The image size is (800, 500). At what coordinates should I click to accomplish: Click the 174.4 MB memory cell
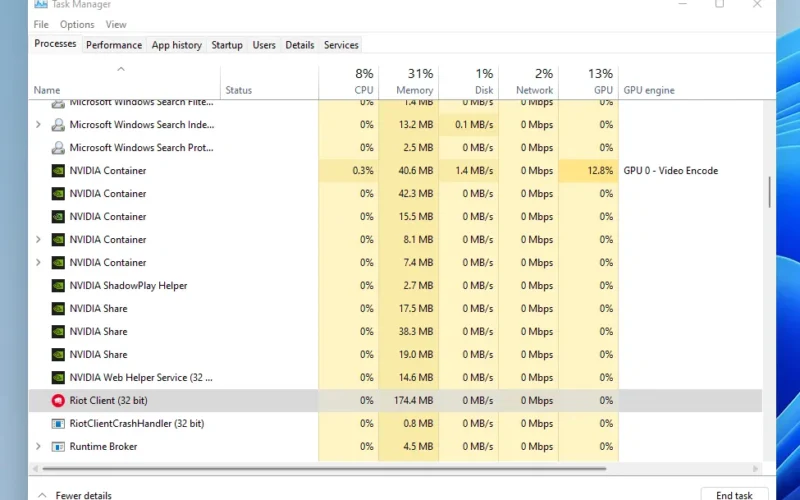(x=409, y=401)
